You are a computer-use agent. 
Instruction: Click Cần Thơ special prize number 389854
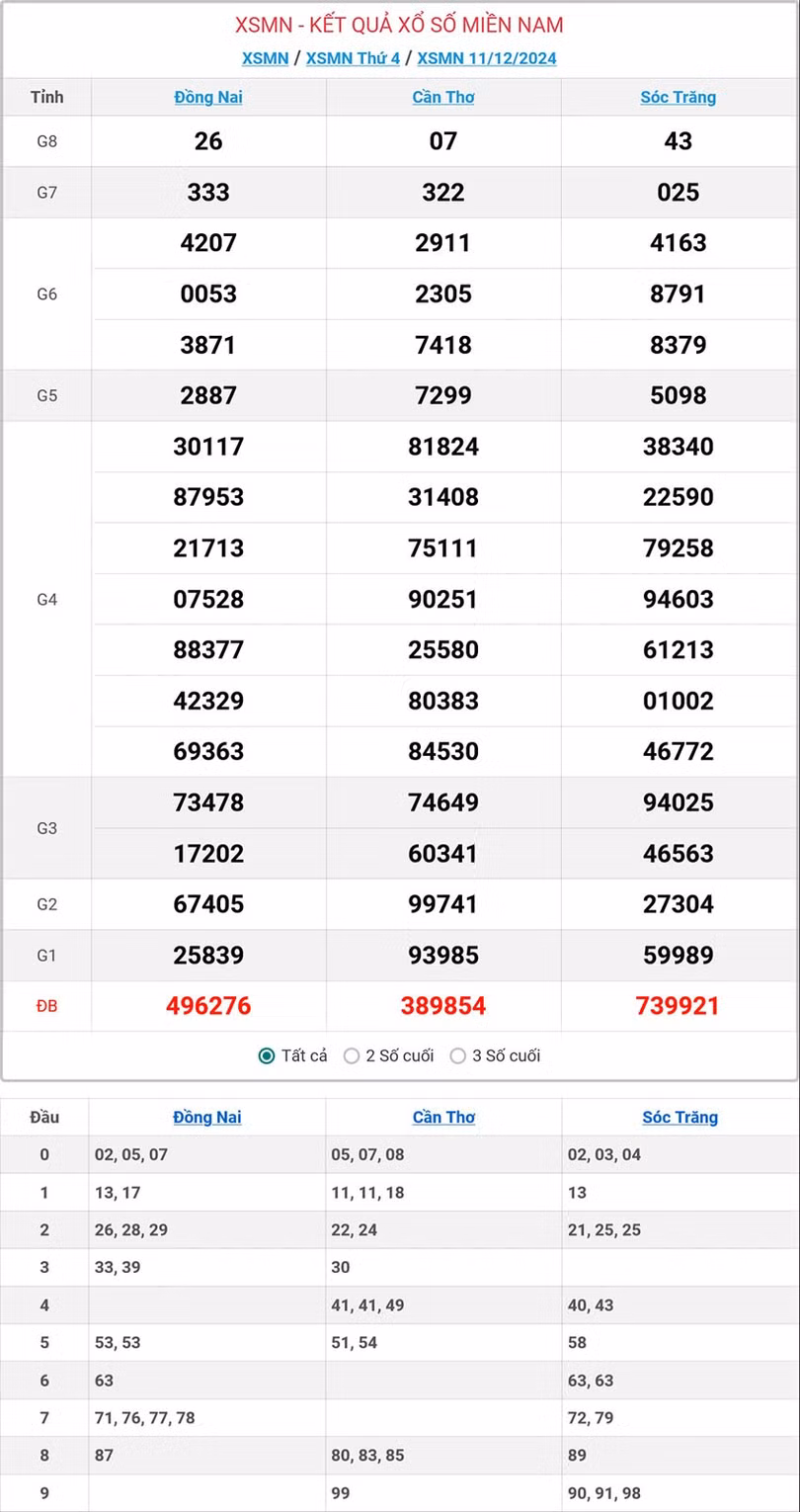[x=443, y=1006]
